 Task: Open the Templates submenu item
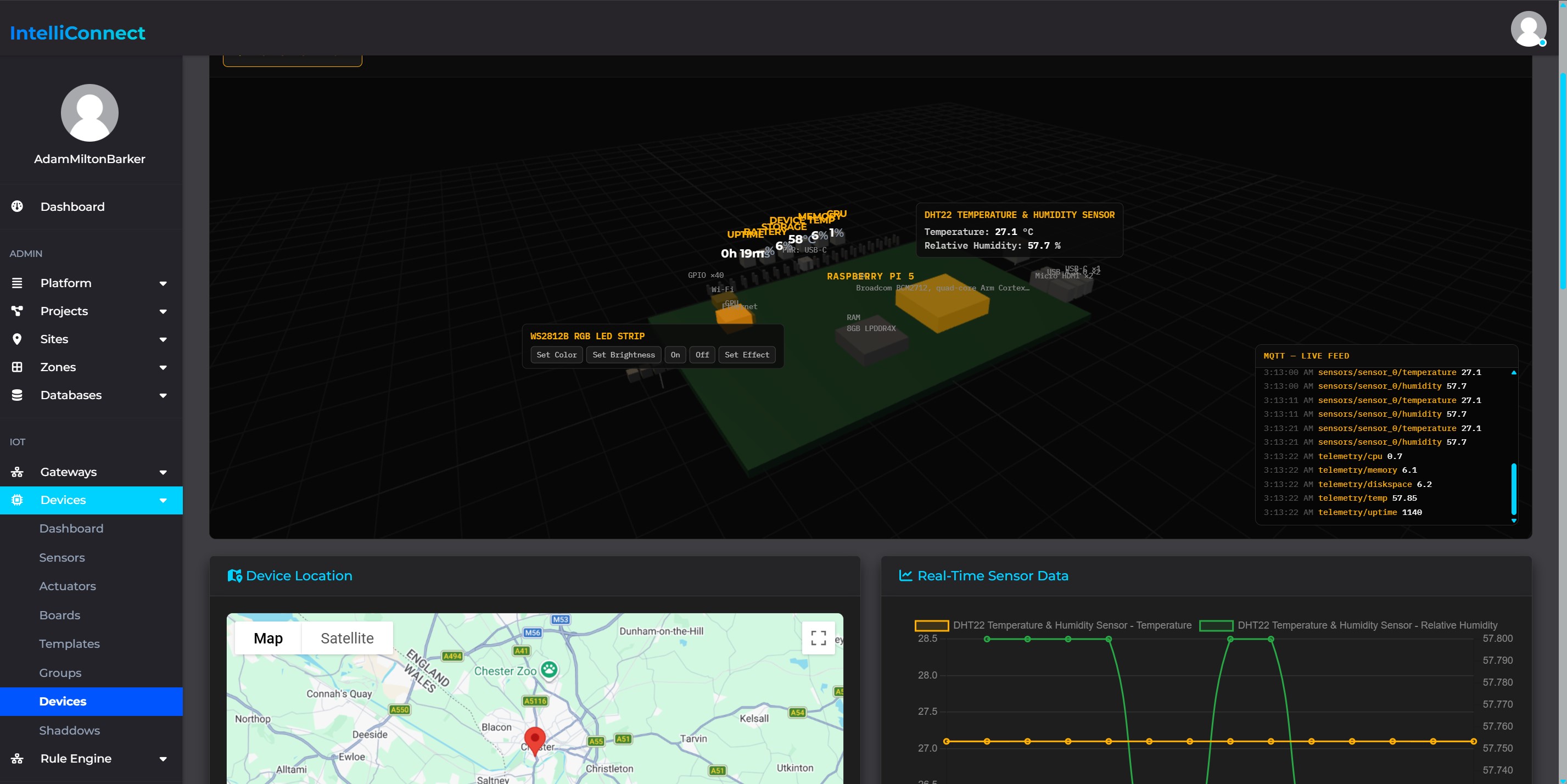[69, 643]
